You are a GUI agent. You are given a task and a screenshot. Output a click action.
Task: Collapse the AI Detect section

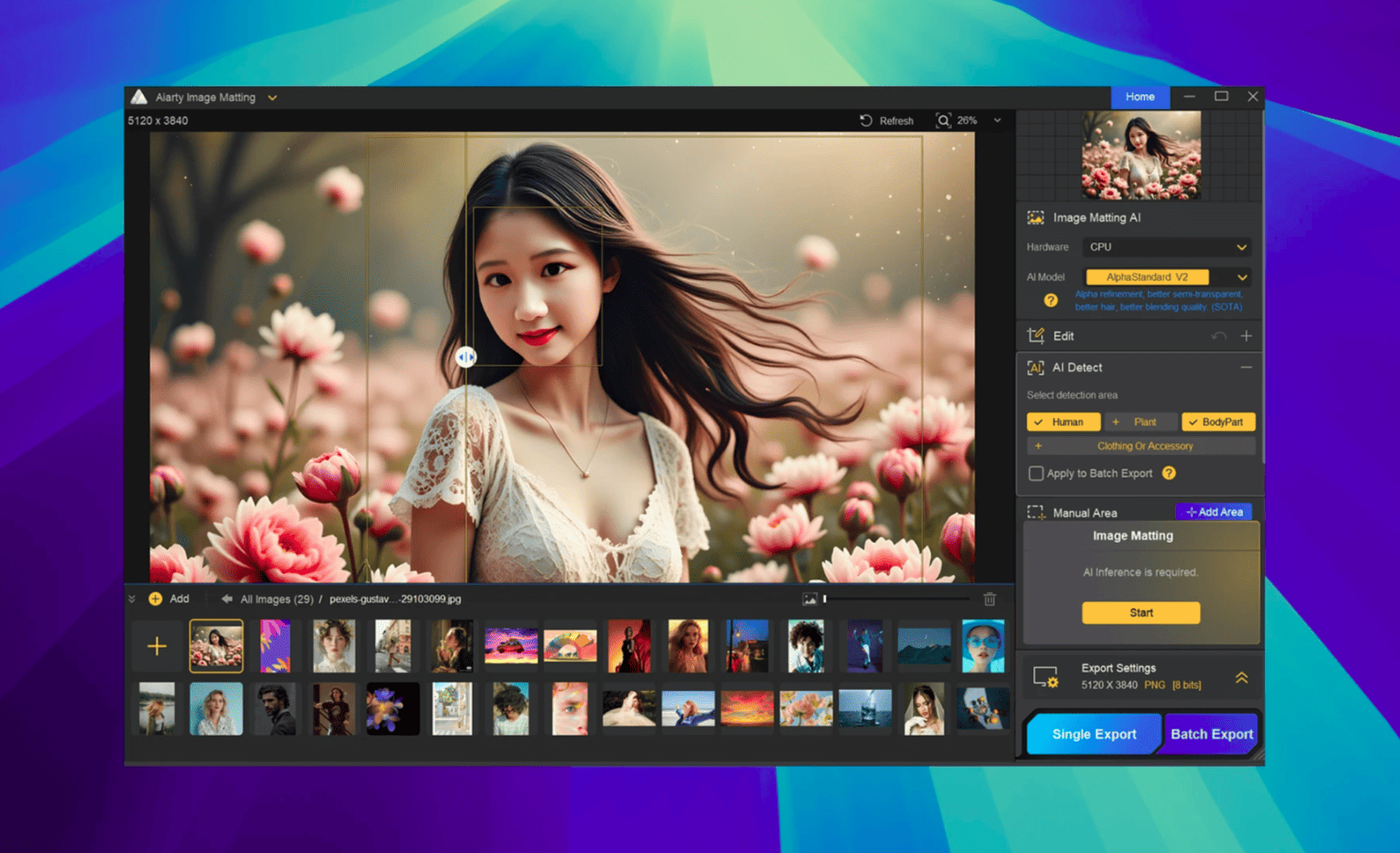pos(1247,367)
